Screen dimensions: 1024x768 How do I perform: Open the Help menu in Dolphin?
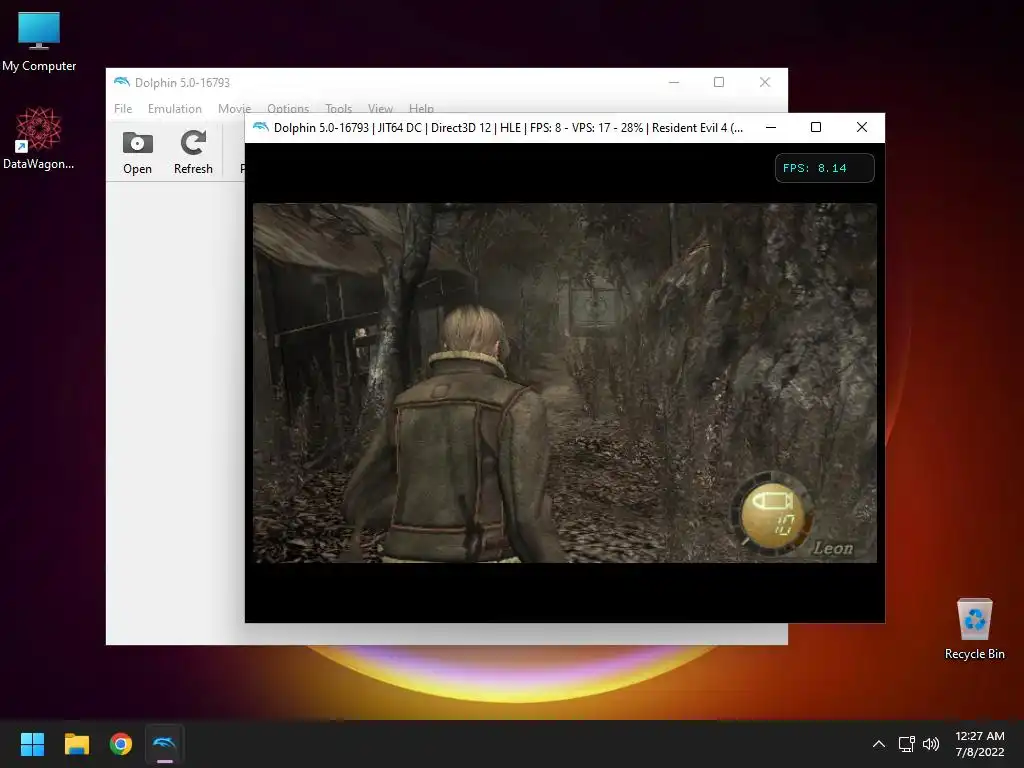(421, 108)
